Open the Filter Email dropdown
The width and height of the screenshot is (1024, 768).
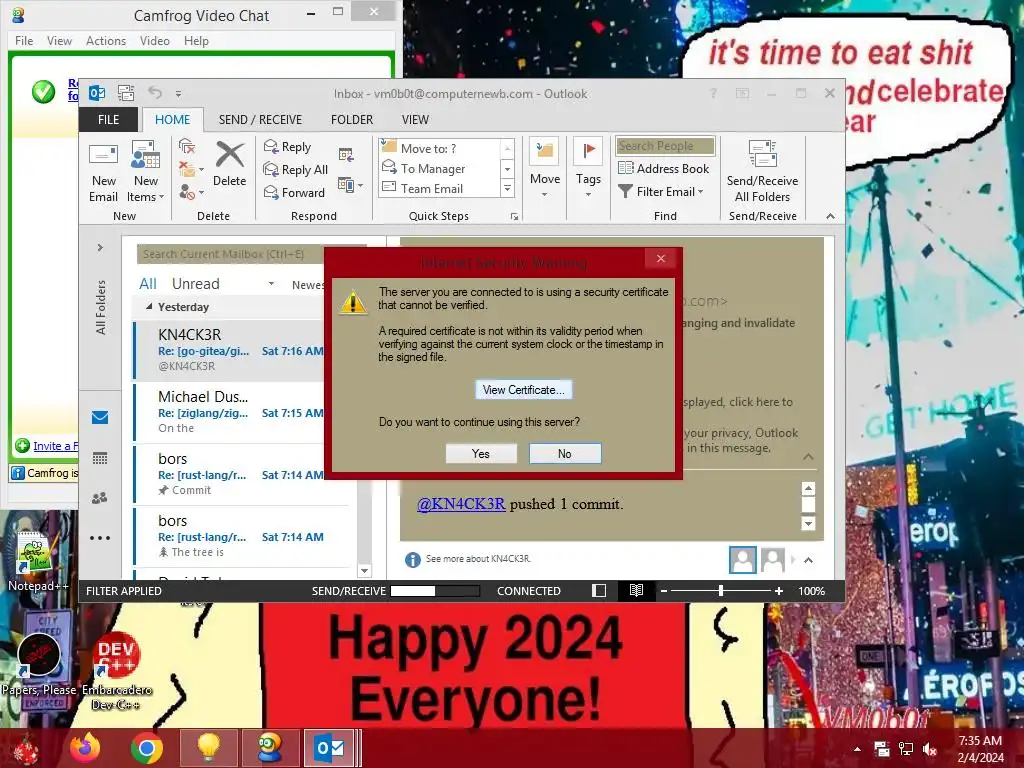[660, 191]
